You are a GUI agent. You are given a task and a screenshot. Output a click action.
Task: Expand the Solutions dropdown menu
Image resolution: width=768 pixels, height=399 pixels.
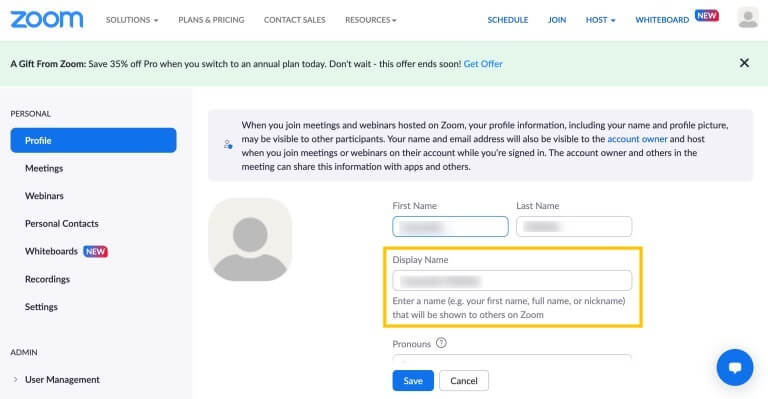click(x=132, y=20)
